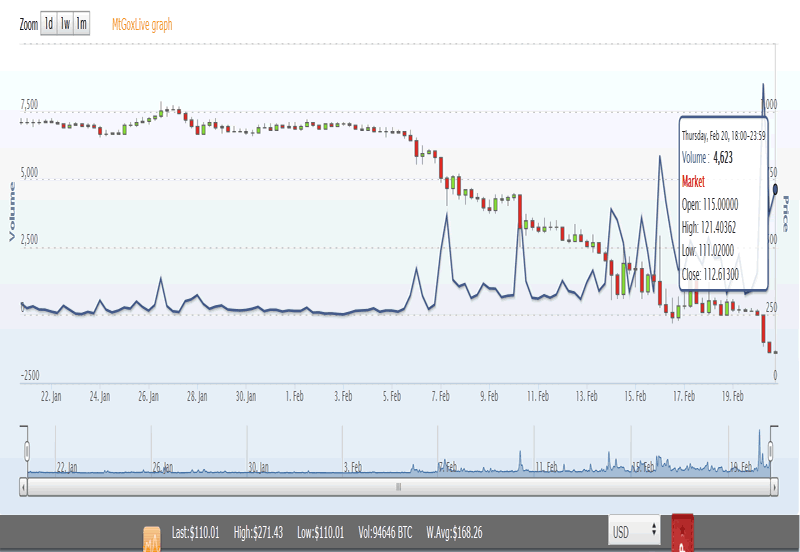This screenshot has width=800, height=552.
Task: Click the 5,000 volume axis label
Action: pyautogui.click(x=29, y=172)
